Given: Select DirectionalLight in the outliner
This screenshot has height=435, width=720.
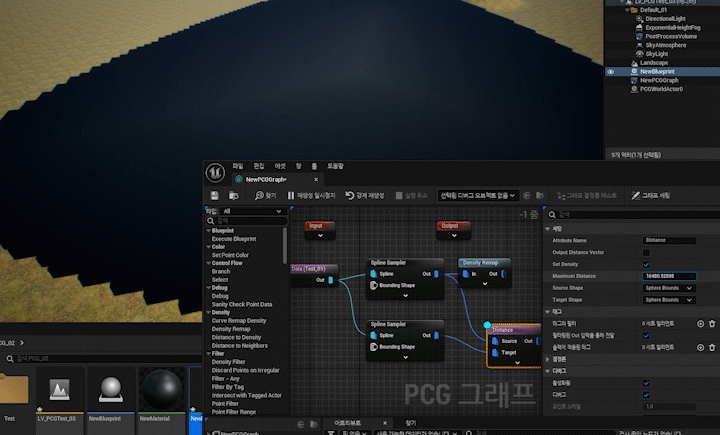Looking at the screenshot, I should 665,19.
